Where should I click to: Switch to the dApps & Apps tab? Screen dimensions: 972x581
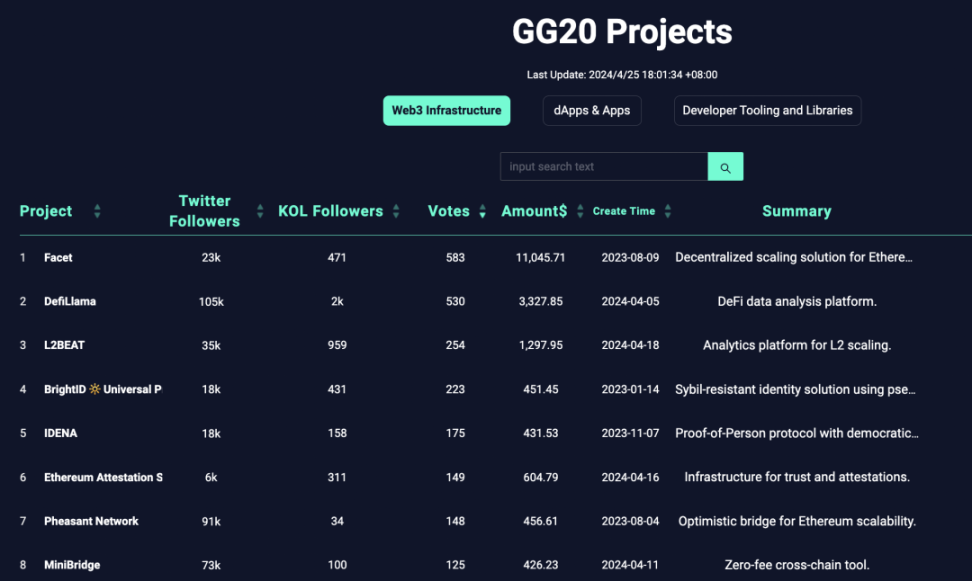(x=591, y=110)
